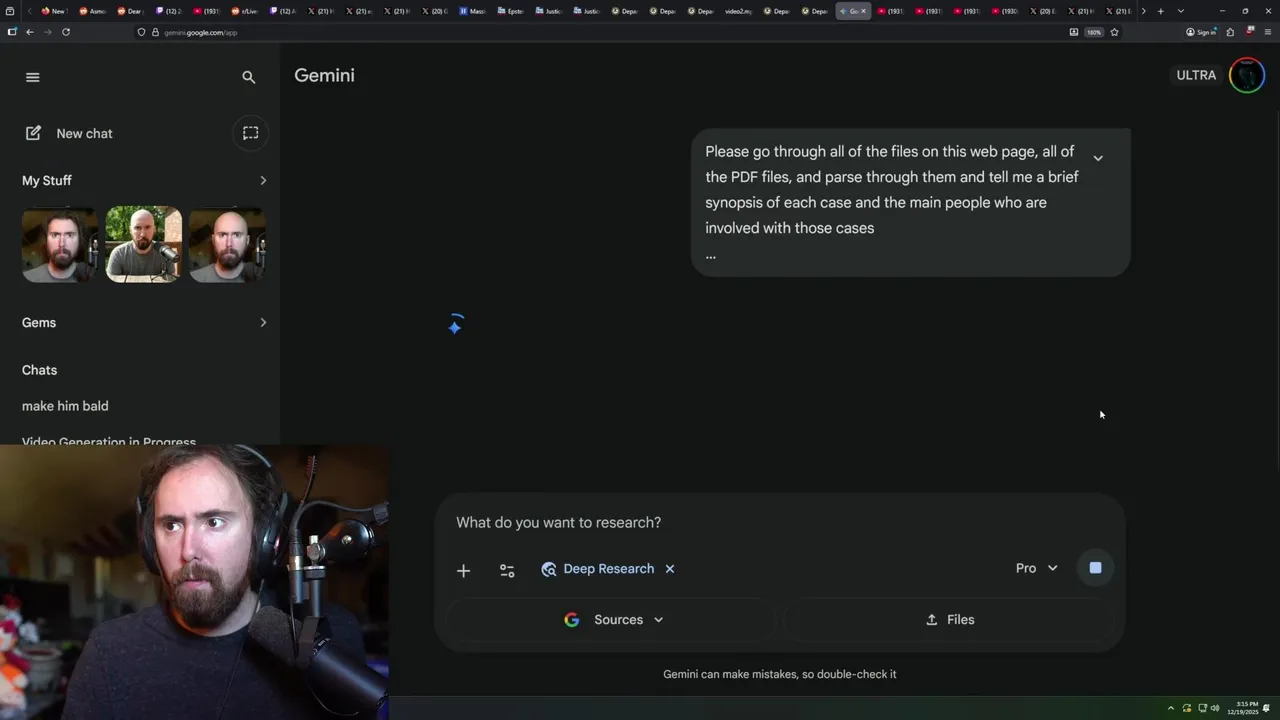Screen dimensions: 1280x720
Task: Remove the Deep Research tool with X
Action: pos(670,569)
